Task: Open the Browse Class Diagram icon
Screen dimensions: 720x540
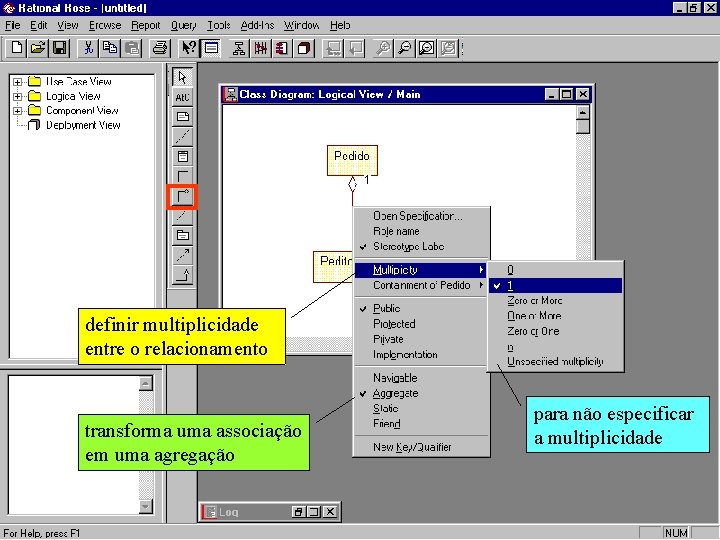Action: pos(238,48)
